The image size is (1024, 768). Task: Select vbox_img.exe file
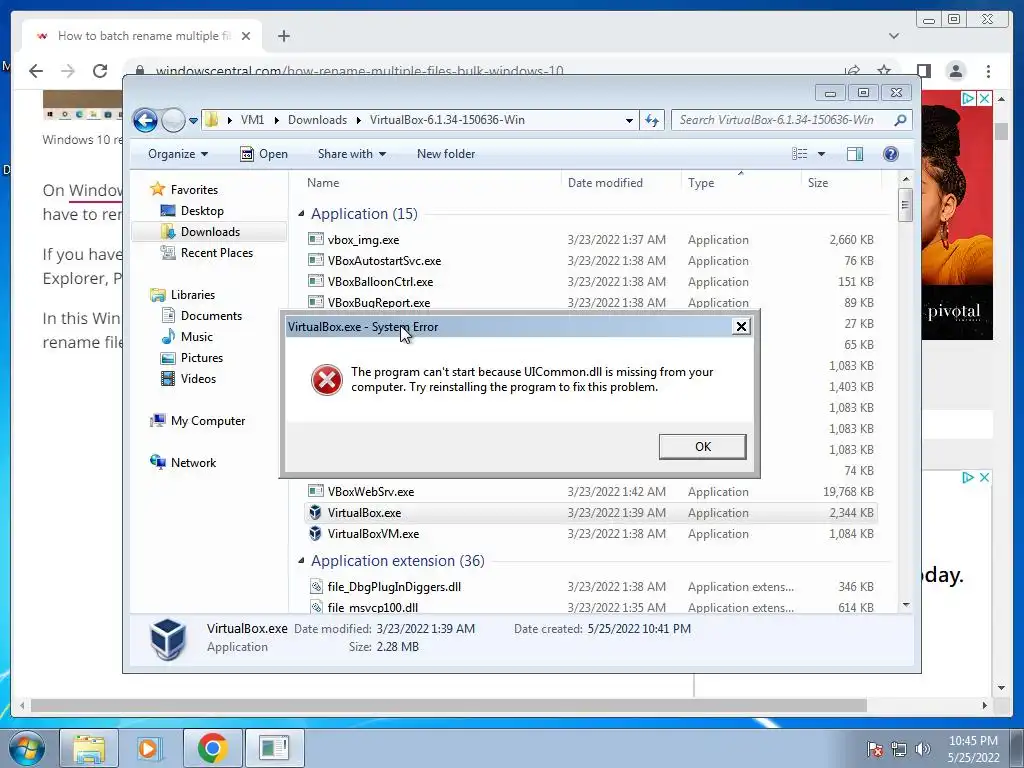pyautogui.click(x=363, y=240)
